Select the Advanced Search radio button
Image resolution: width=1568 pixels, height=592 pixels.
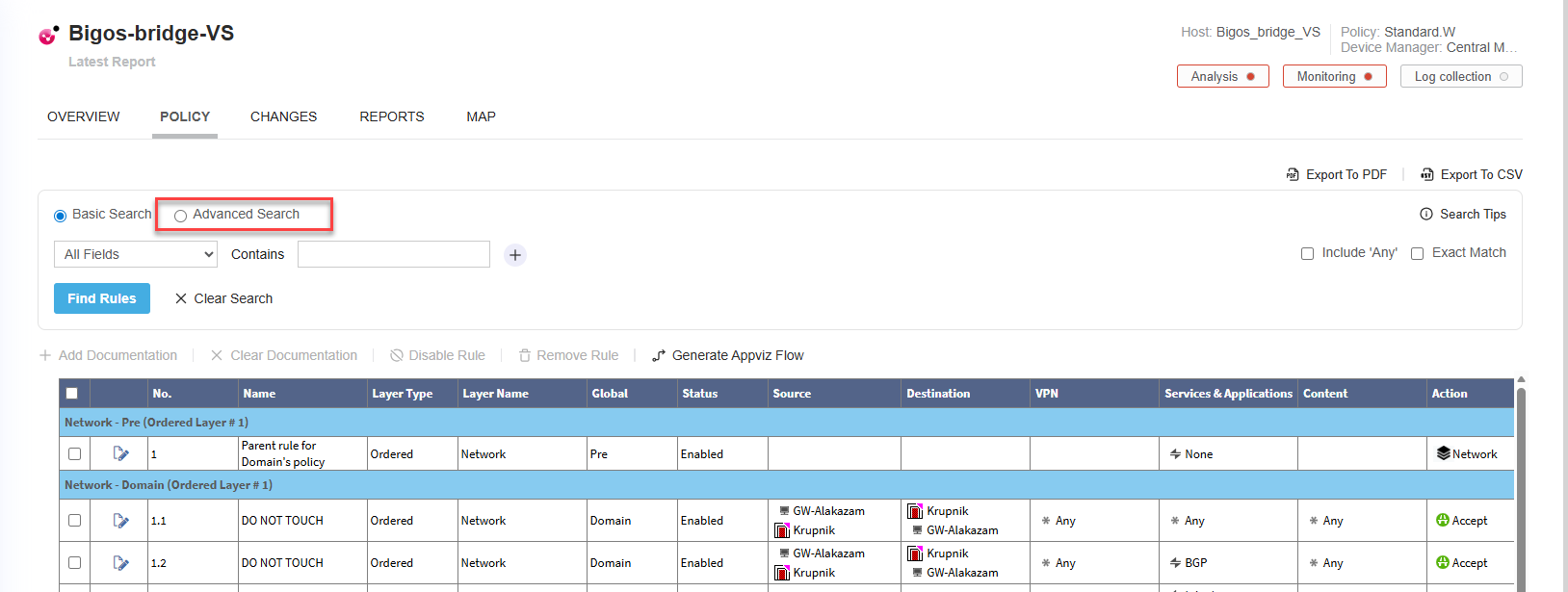click(x=180, y=216)
